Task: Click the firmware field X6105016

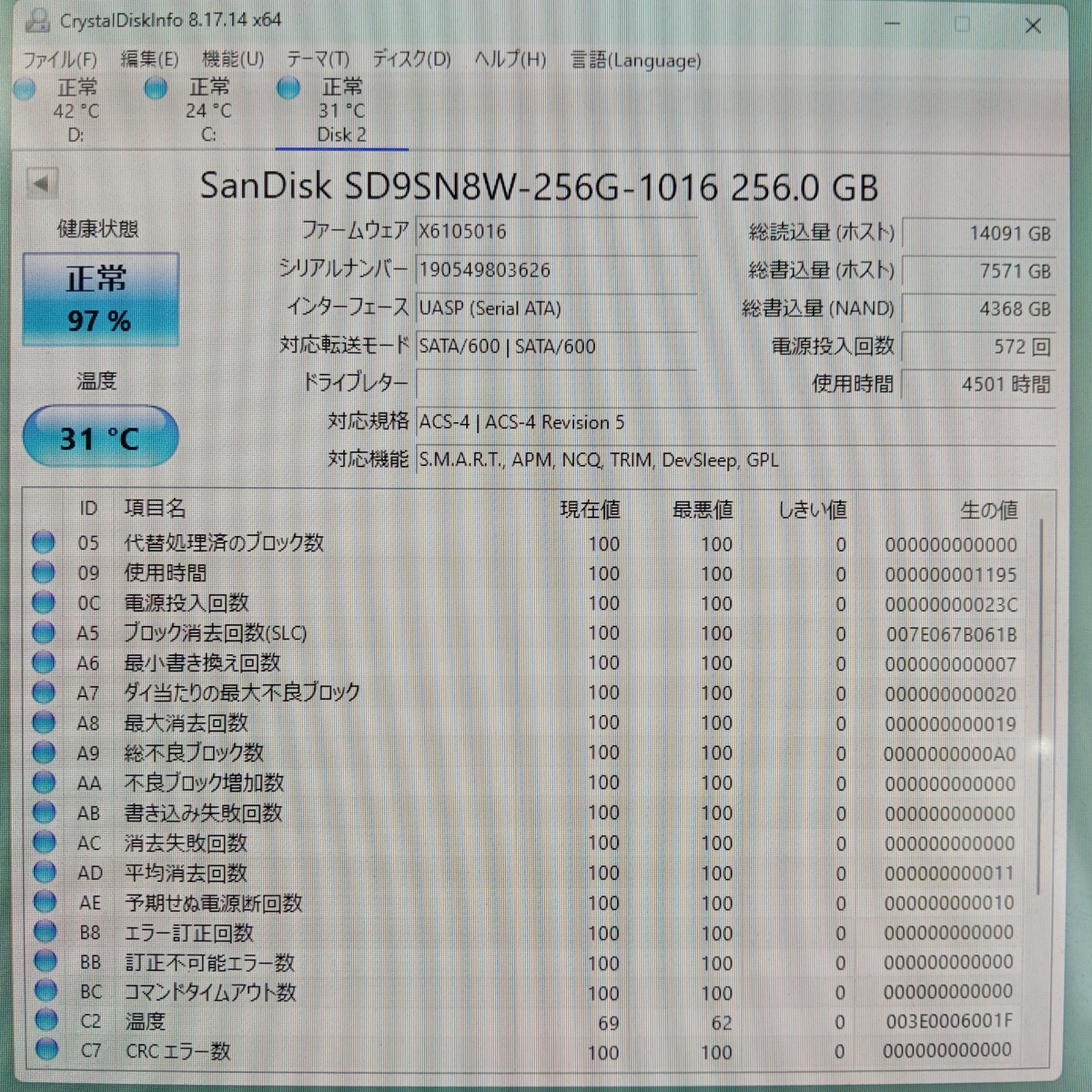Action: coord(556,231)
